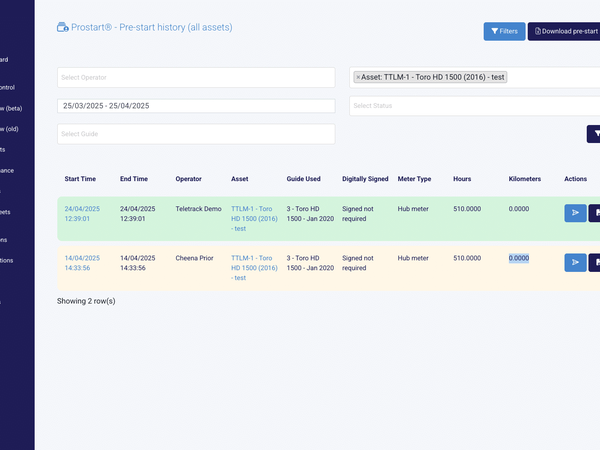Open the Select Status dropdown
Viewport: 600px width, 450px height.
[474, 106]
